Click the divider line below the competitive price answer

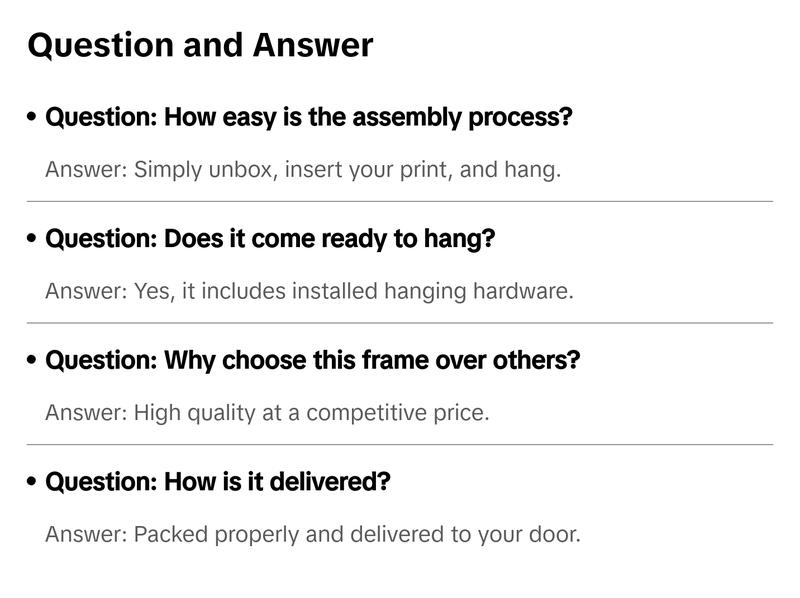400,444
